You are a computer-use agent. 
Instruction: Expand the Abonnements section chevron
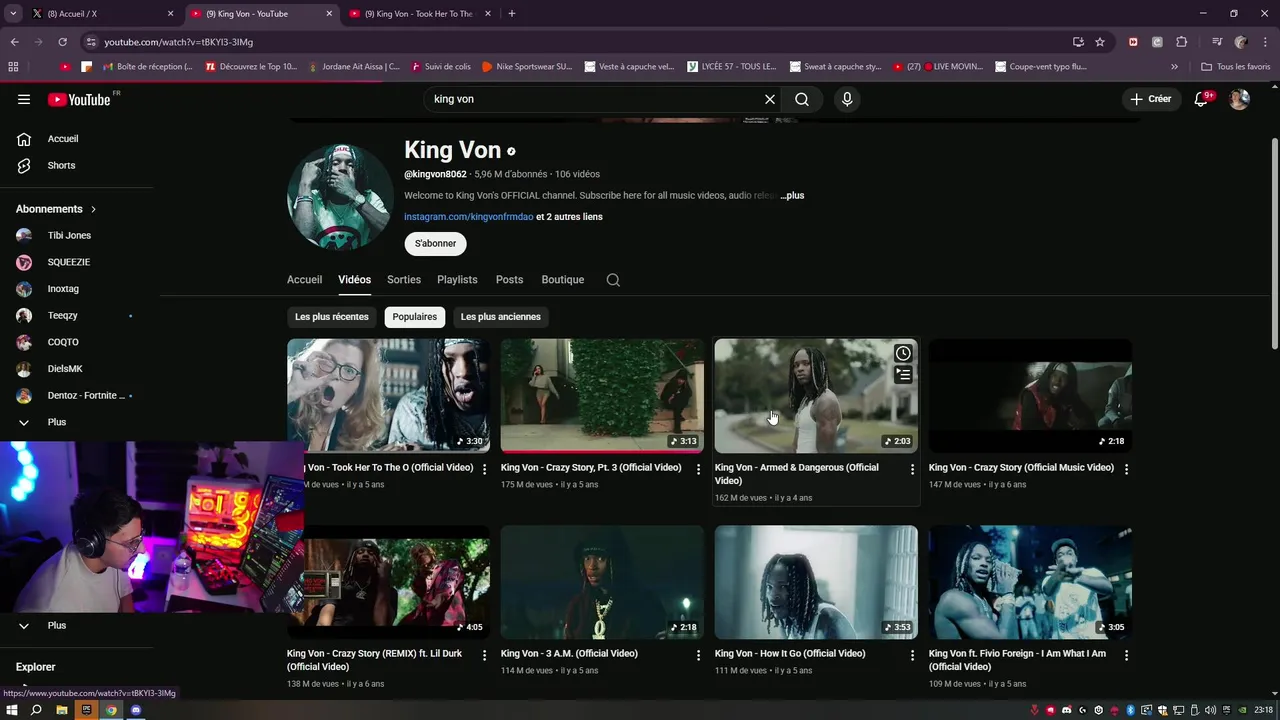coord(93,209)
